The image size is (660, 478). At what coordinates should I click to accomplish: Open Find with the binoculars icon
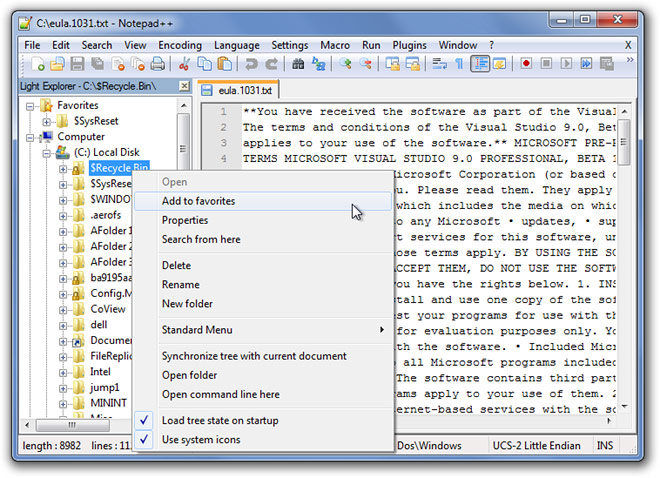(298, 64)
